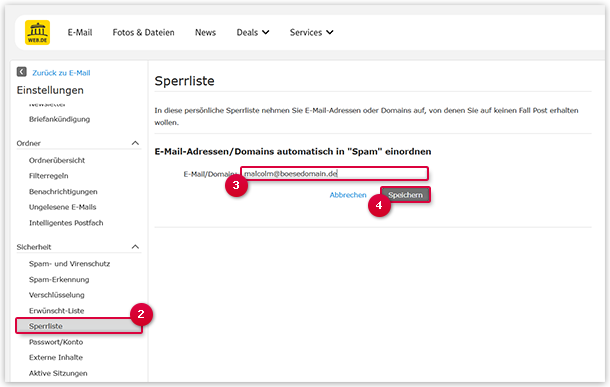610x387 pixels.
Task: Open Aktive Sitzungen settings
Action: click(58, 373)
